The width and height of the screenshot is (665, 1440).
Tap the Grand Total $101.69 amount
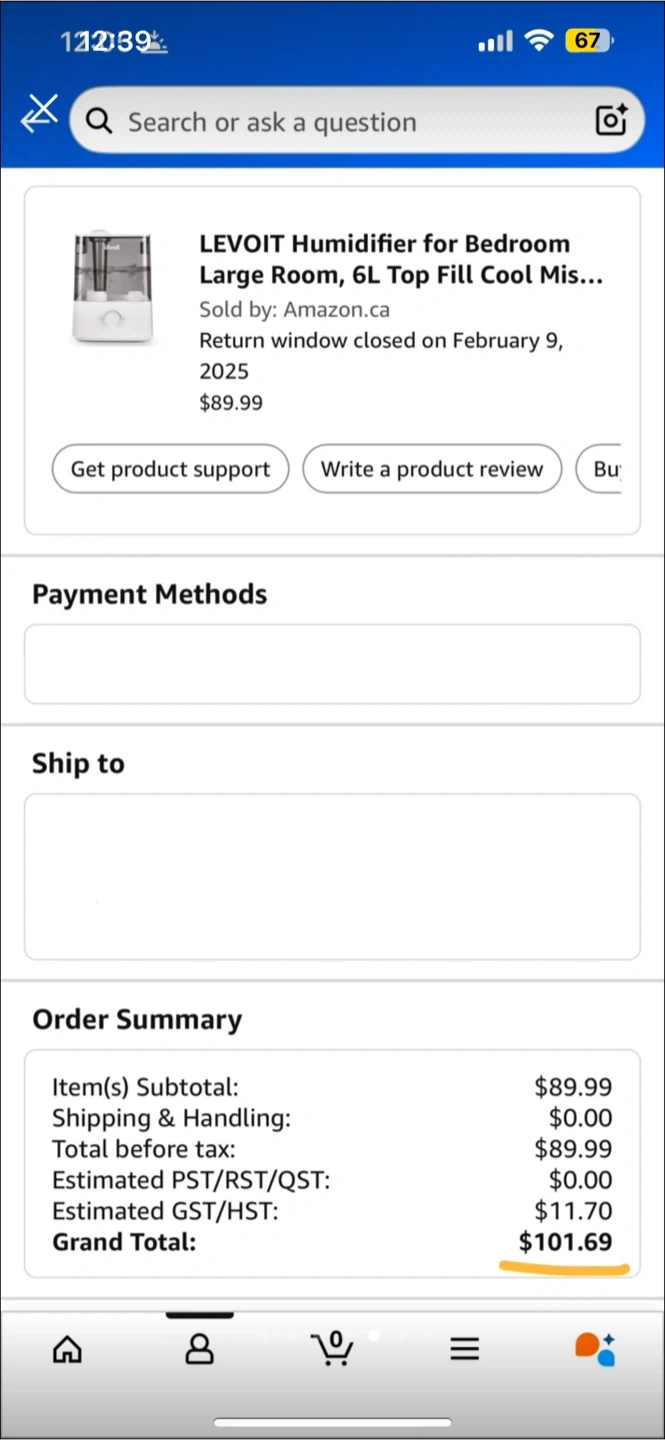(x=565, y=1242)
